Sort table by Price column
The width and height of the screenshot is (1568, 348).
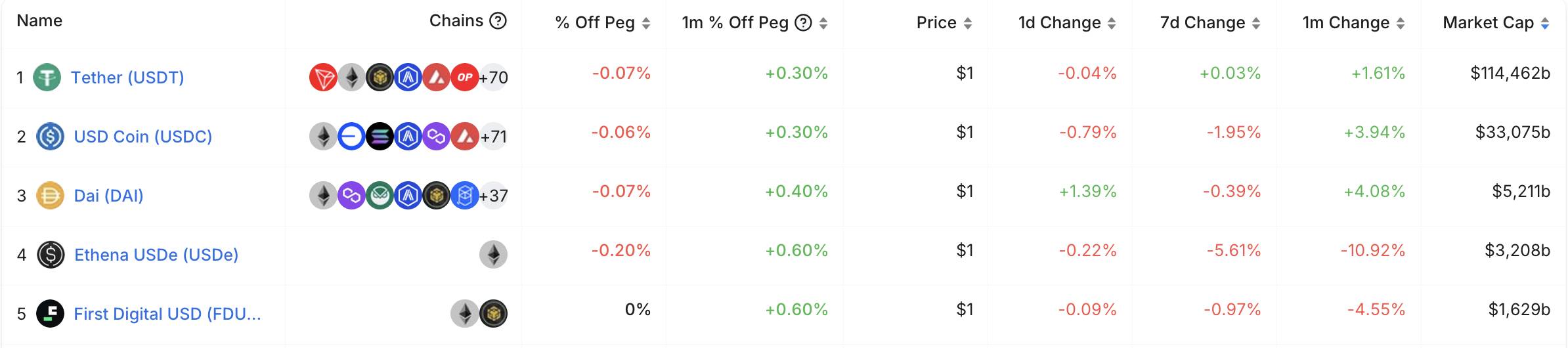[944, 23]
